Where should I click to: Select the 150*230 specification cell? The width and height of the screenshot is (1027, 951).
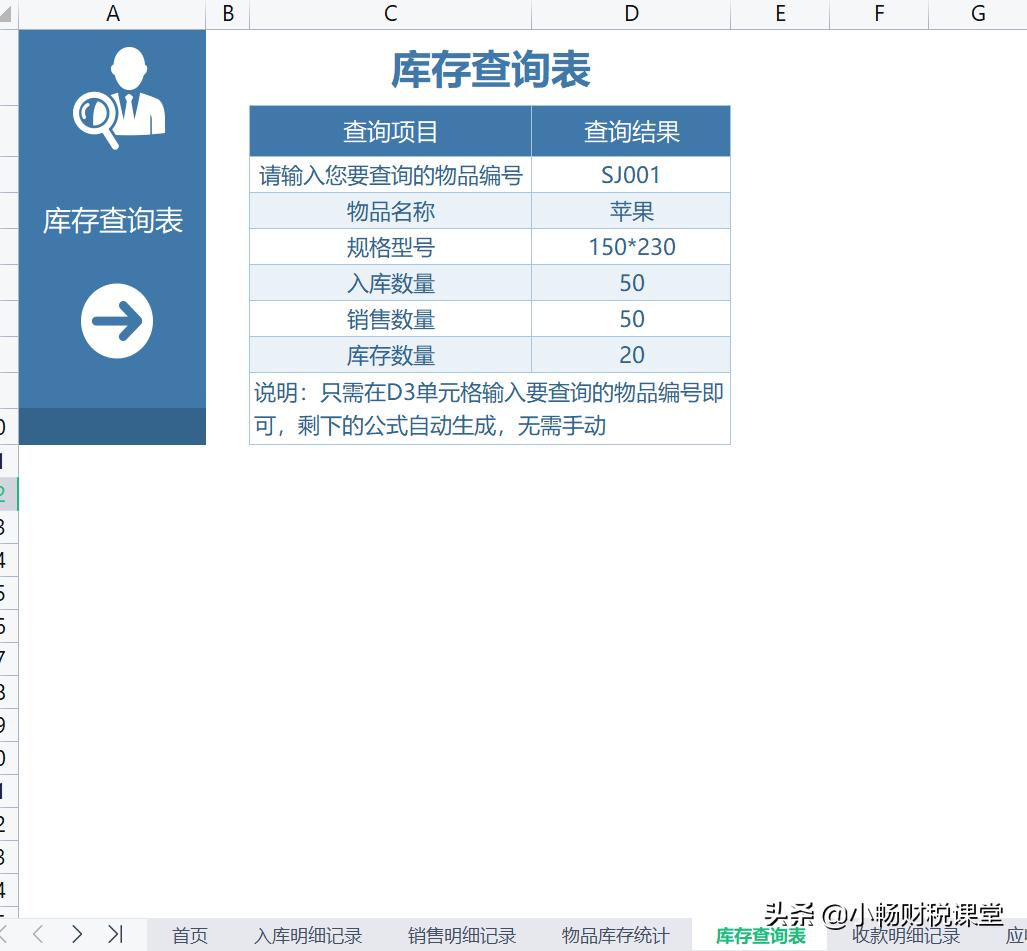pos(631,246)
